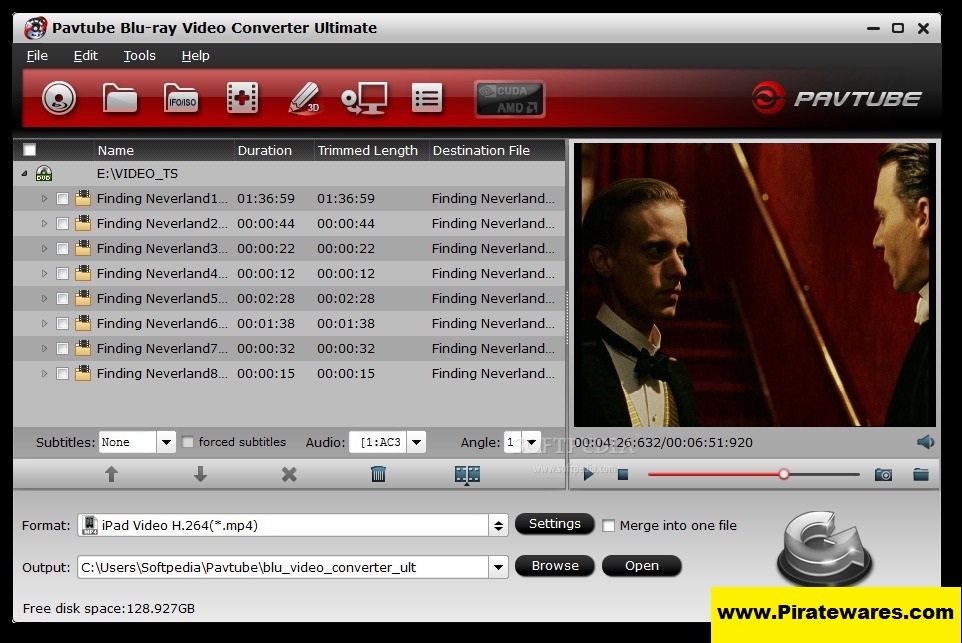The image size is (962, 643).
Task: Open the Edit menu
Action: point(85,55)
